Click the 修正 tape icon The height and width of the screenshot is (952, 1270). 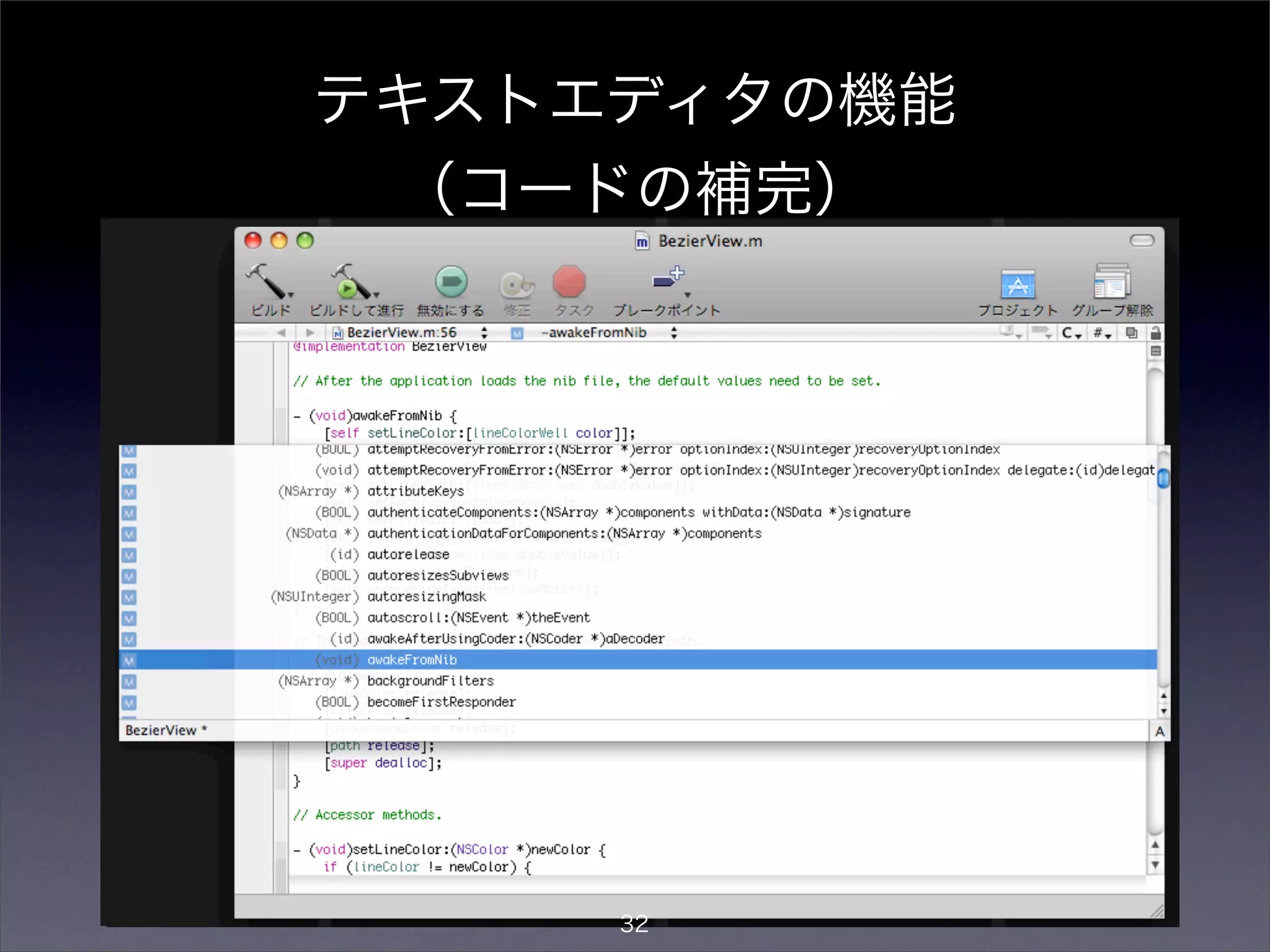(x=517, y=284)
